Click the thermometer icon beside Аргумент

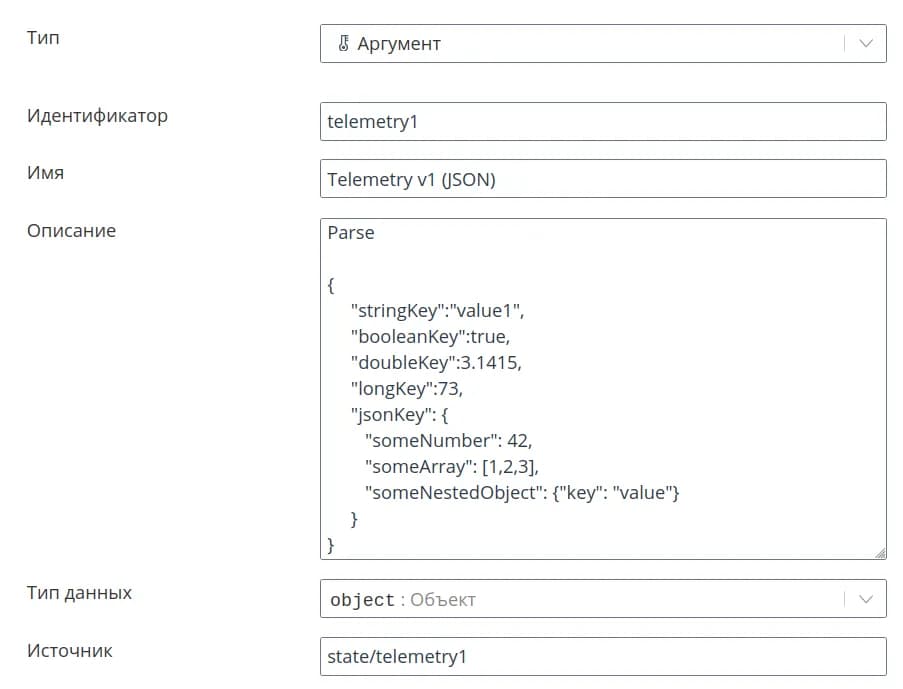tap(343, 44)
